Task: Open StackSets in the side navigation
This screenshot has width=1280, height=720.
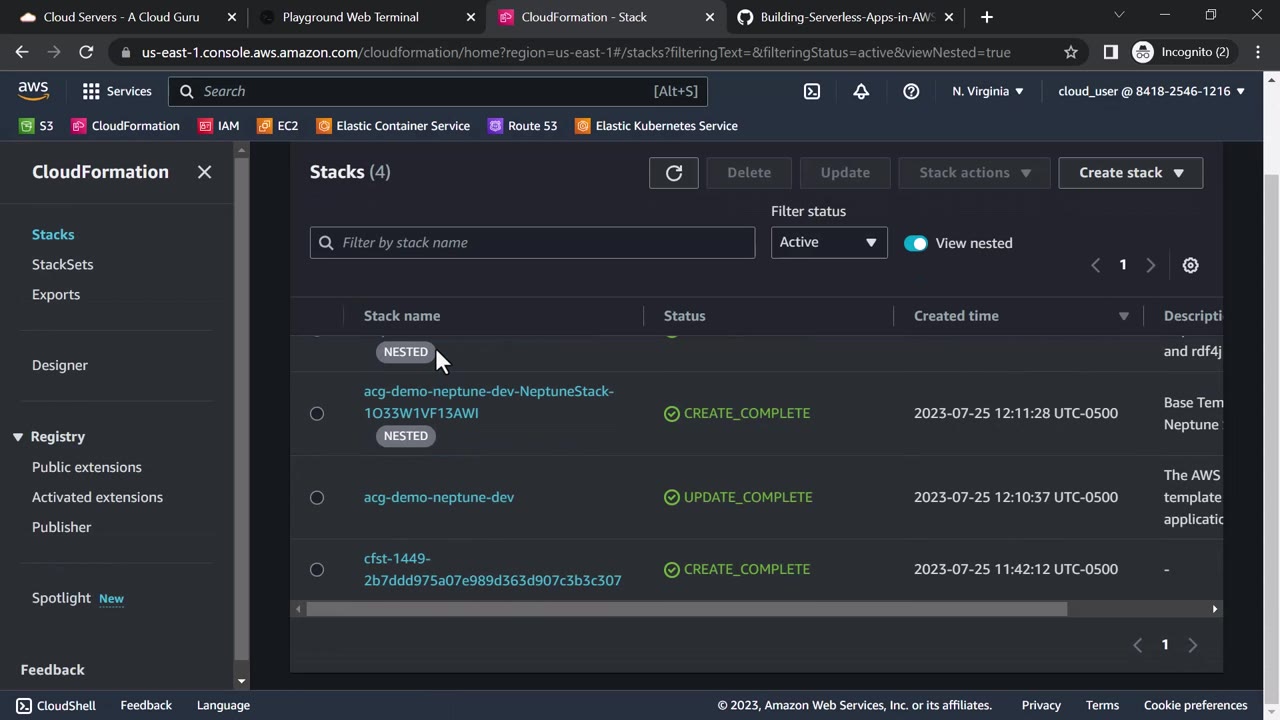Action: coord(62,264)
